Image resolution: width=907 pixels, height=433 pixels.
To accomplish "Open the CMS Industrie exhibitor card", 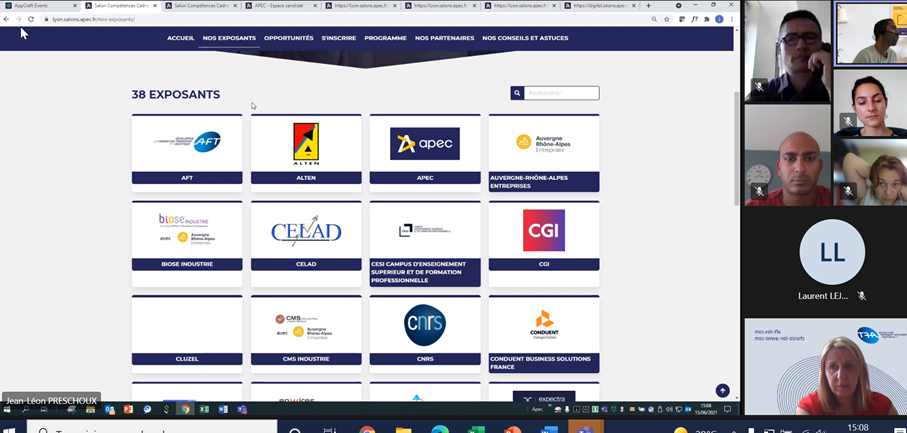I will point(306,334).
